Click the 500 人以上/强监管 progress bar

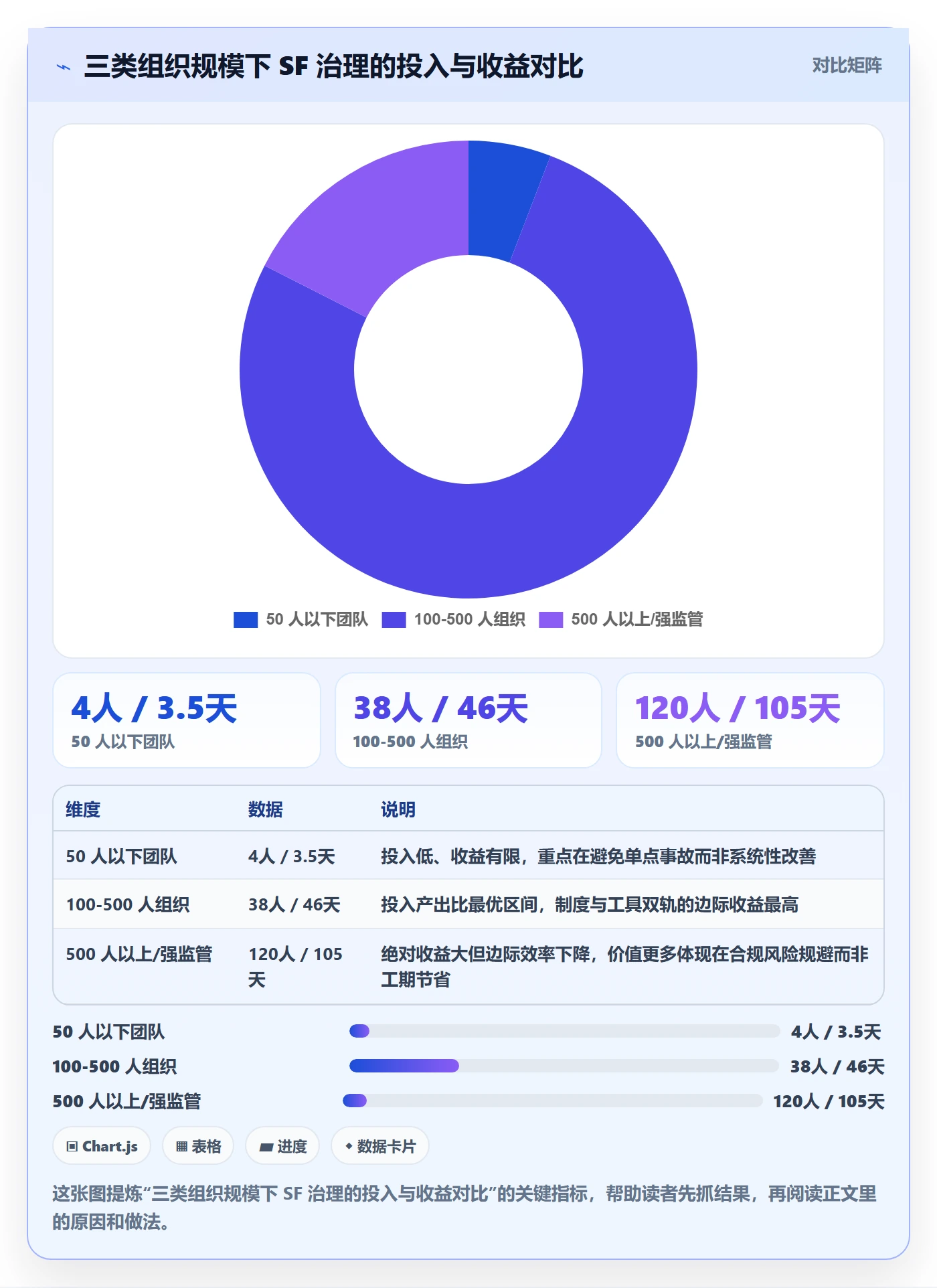click(553, 1101)
